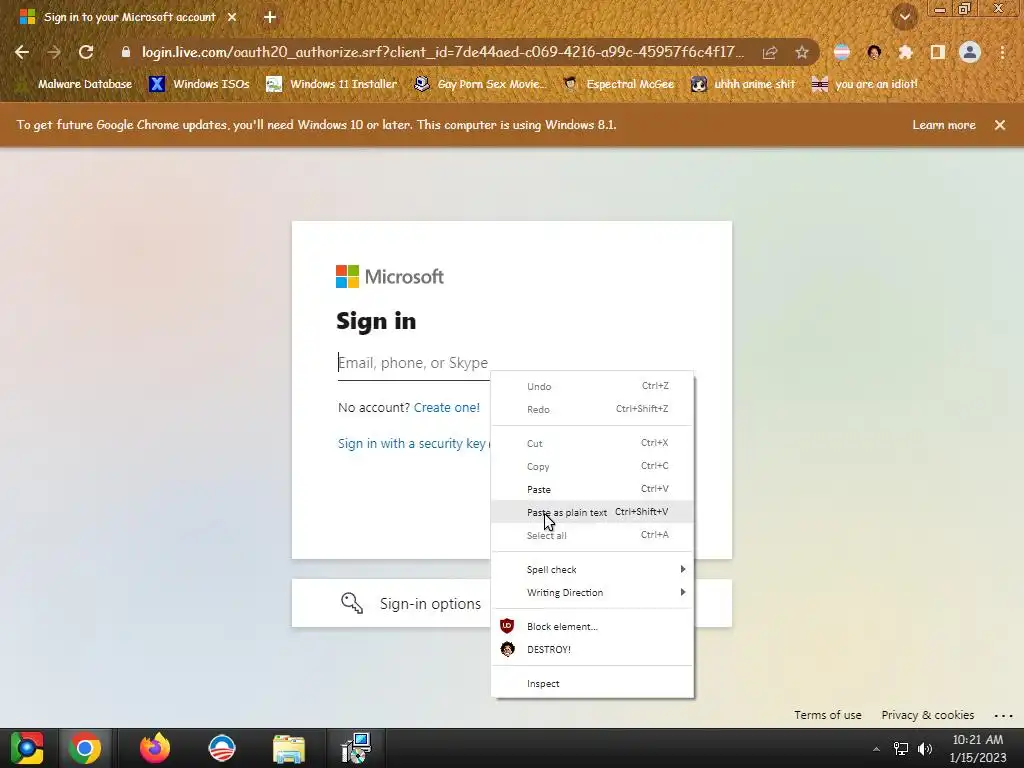Open the 'you are an idiot!' bookmark
This screenshot has height=768, width=1024.
pyautogui.click(x=864, y=84)
